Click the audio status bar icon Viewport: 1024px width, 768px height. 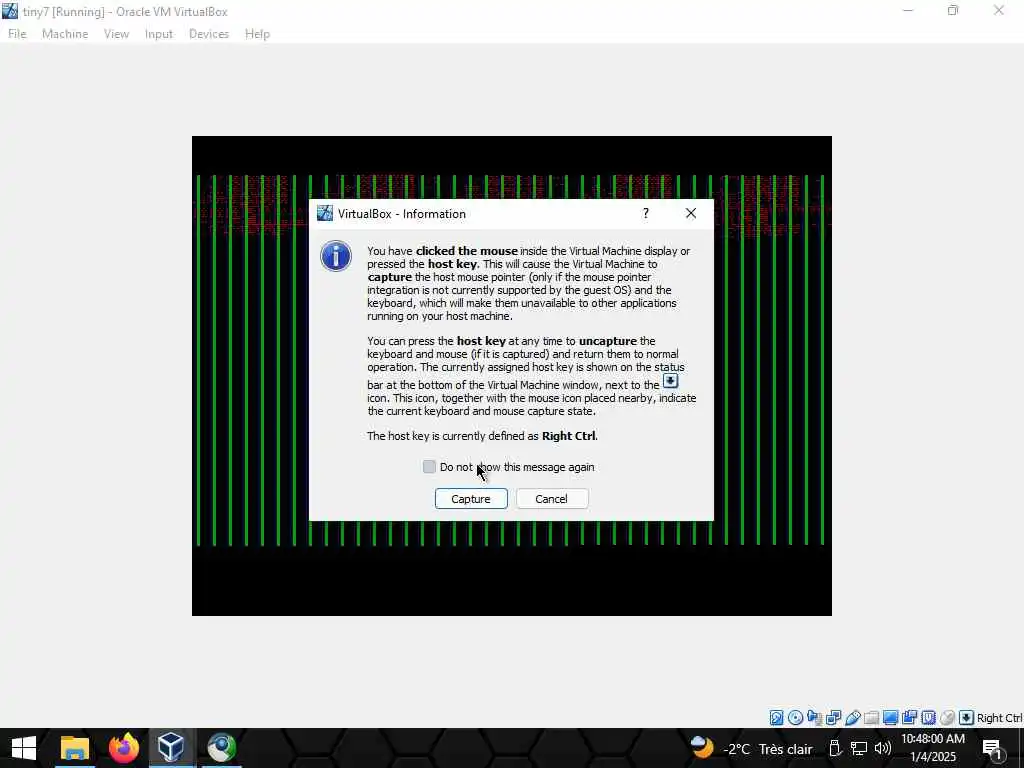pyautogui.click(x=814, y=718)
